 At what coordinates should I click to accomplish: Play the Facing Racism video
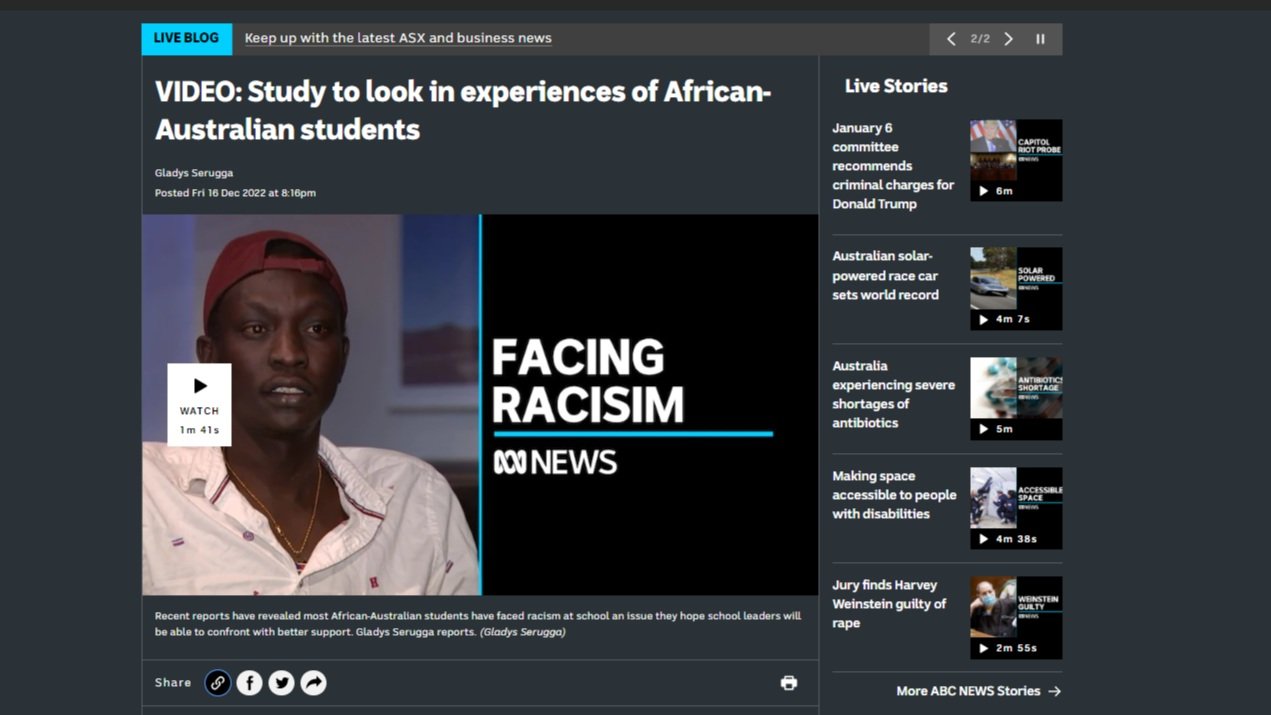coord(199,405)
